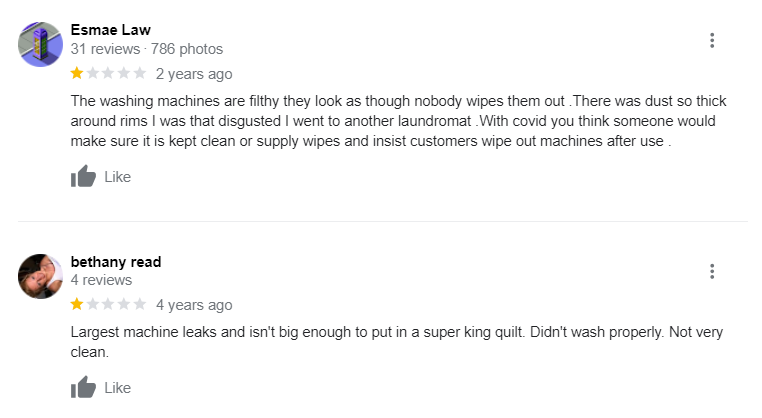
Task: Click the gold star in Esmae Law's rating
Action: point(77,73)
